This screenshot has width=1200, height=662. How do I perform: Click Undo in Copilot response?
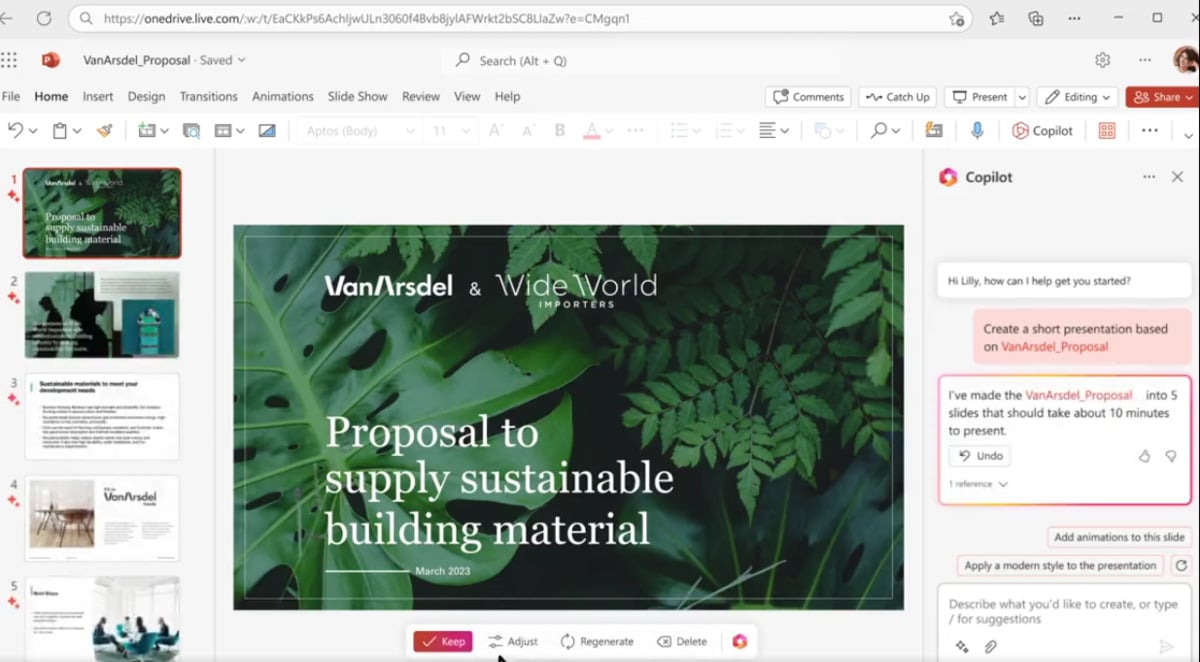tap(980, 456)
